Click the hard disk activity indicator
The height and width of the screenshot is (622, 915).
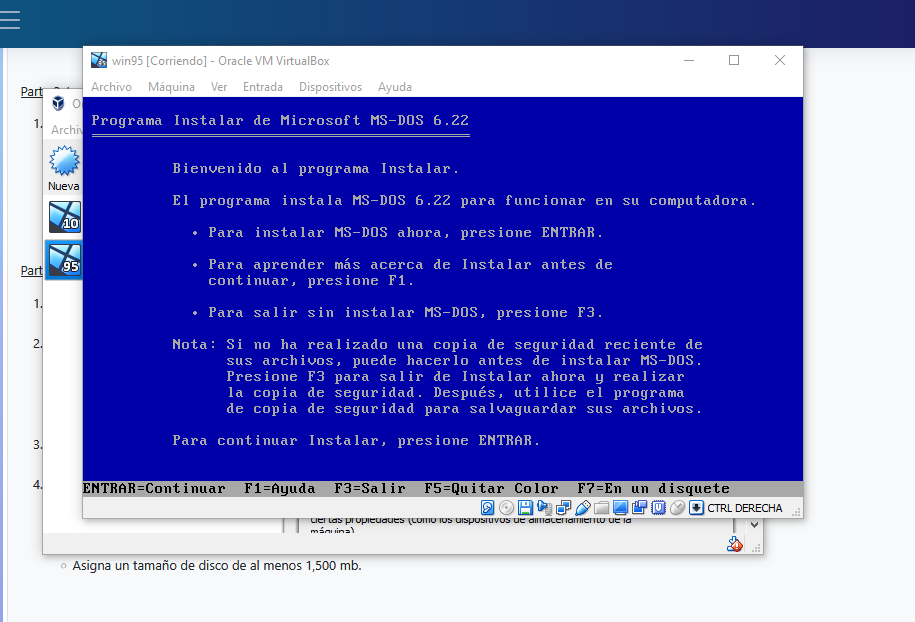(487, 508)
